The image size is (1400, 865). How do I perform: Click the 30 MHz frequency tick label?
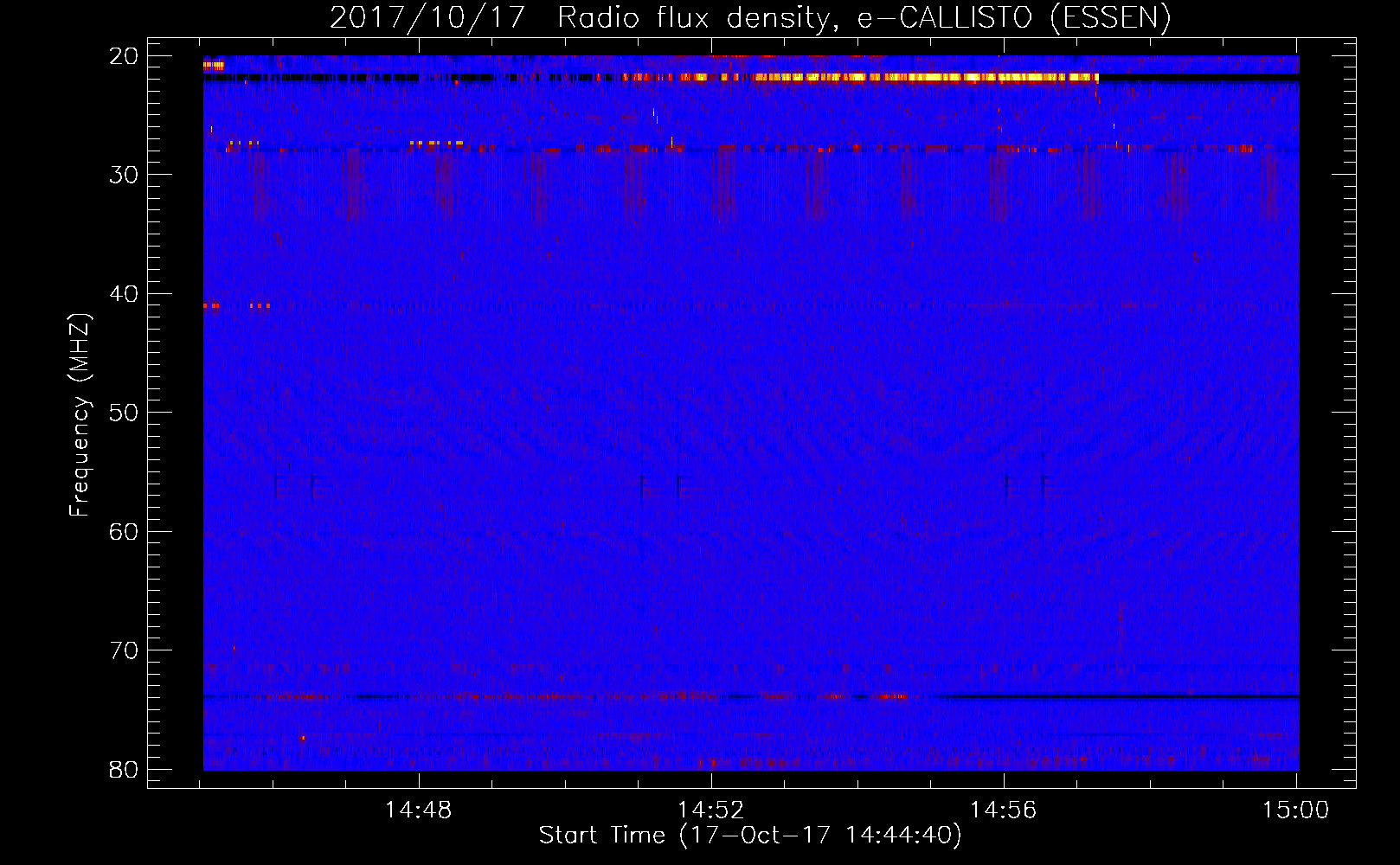coord(125,175)
